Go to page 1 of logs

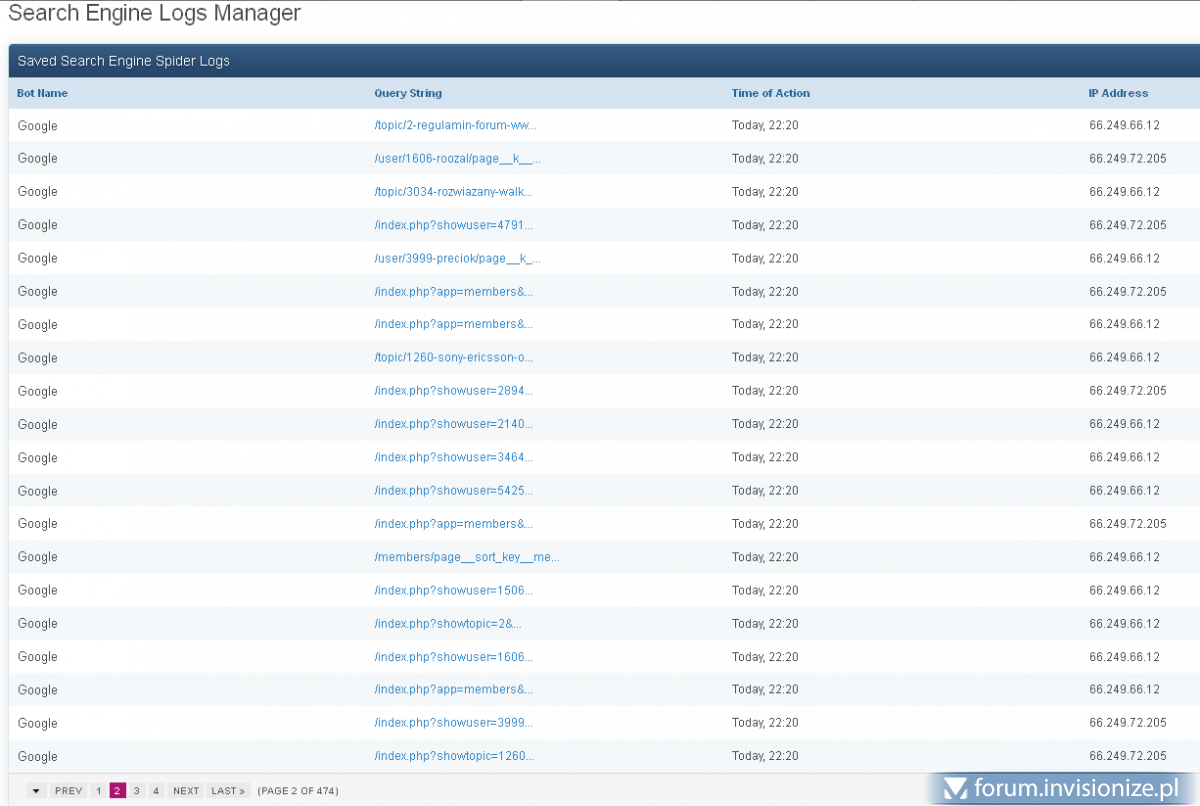[98, 791]
